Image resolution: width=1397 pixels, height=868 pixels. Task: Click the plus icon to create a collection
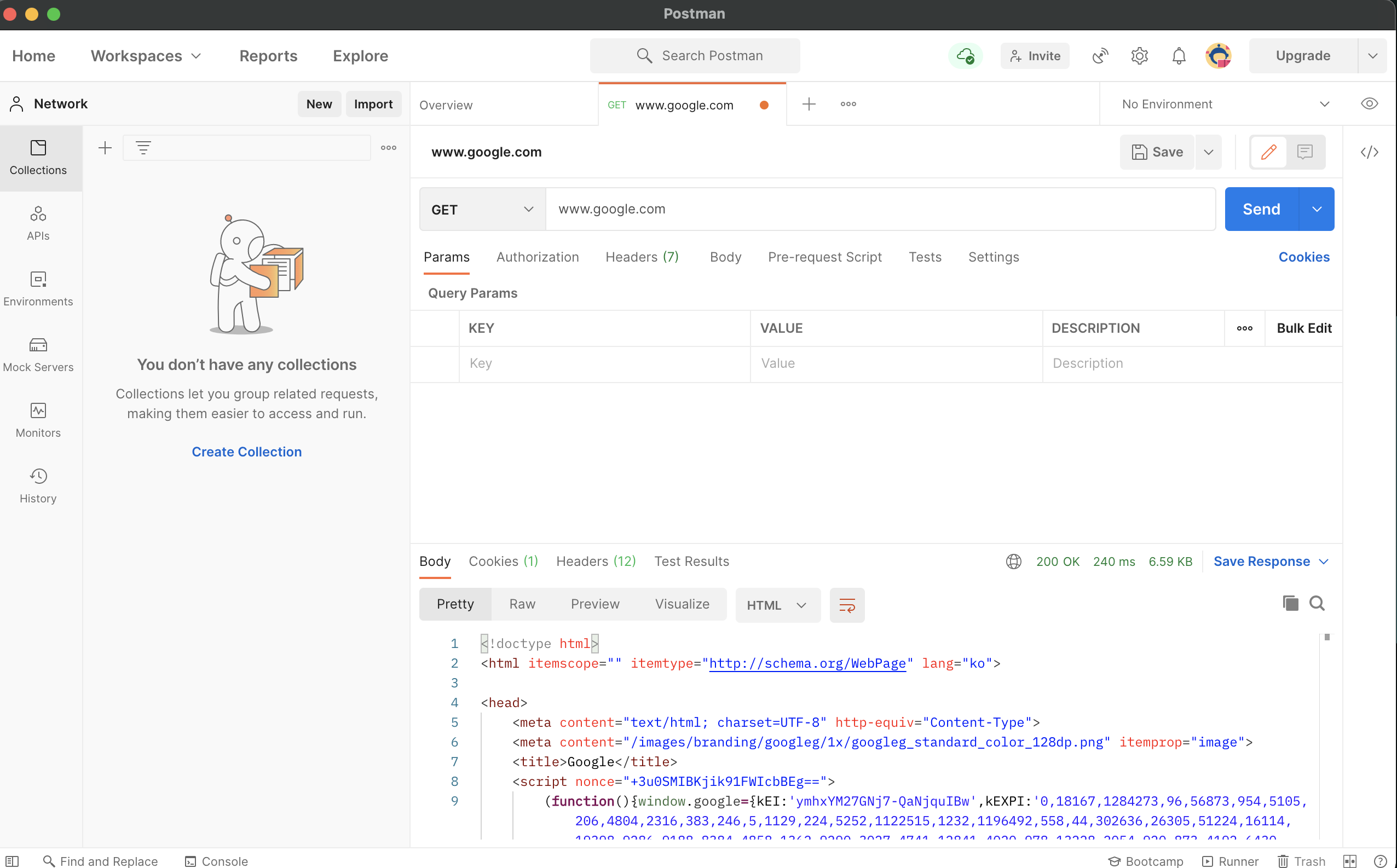pyautogui.click(x=105, y=148)
